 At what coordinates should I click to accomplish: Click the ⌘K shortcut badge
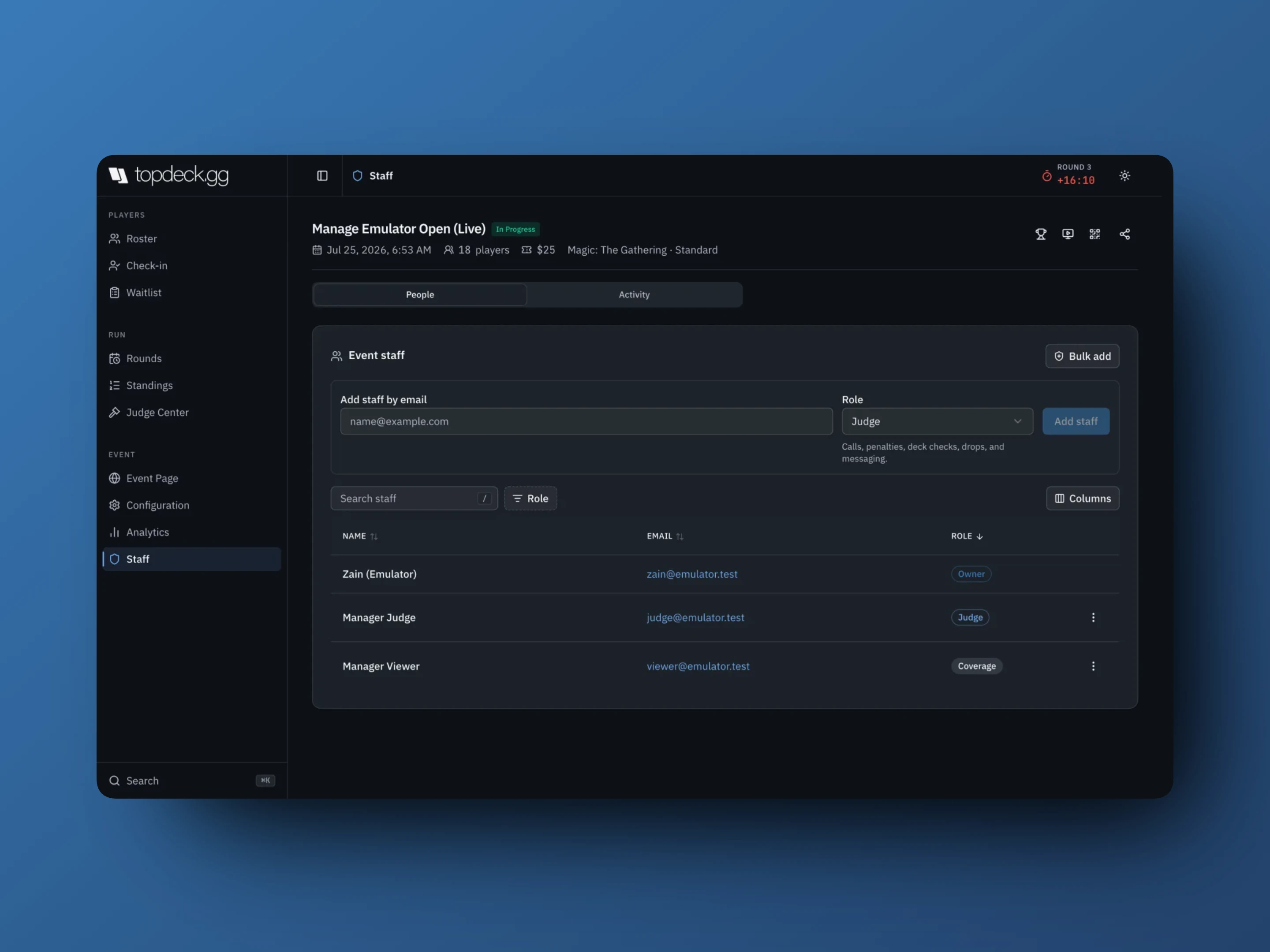tap(265, 781)
